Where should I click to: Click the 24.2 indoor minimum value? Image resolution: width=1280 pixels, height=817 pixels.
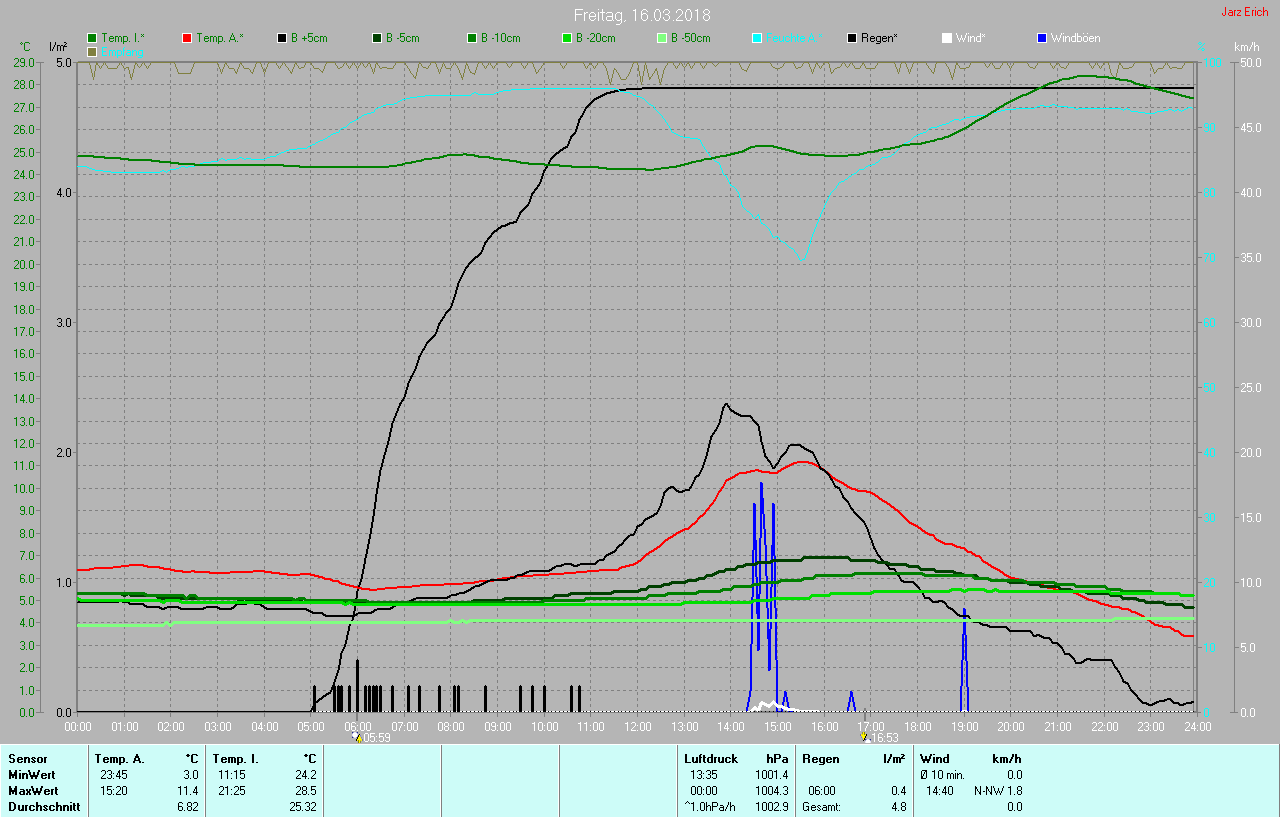pos(305,775)
